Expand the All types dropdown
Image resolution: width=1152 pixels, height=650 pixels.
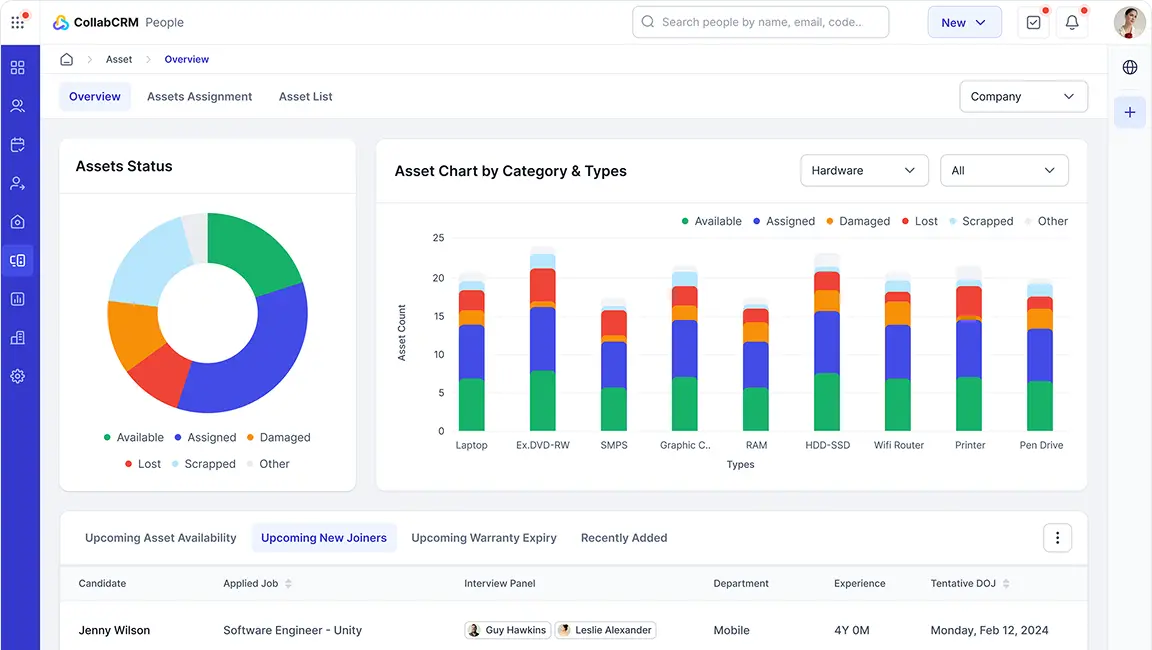tap(1004, 171)
